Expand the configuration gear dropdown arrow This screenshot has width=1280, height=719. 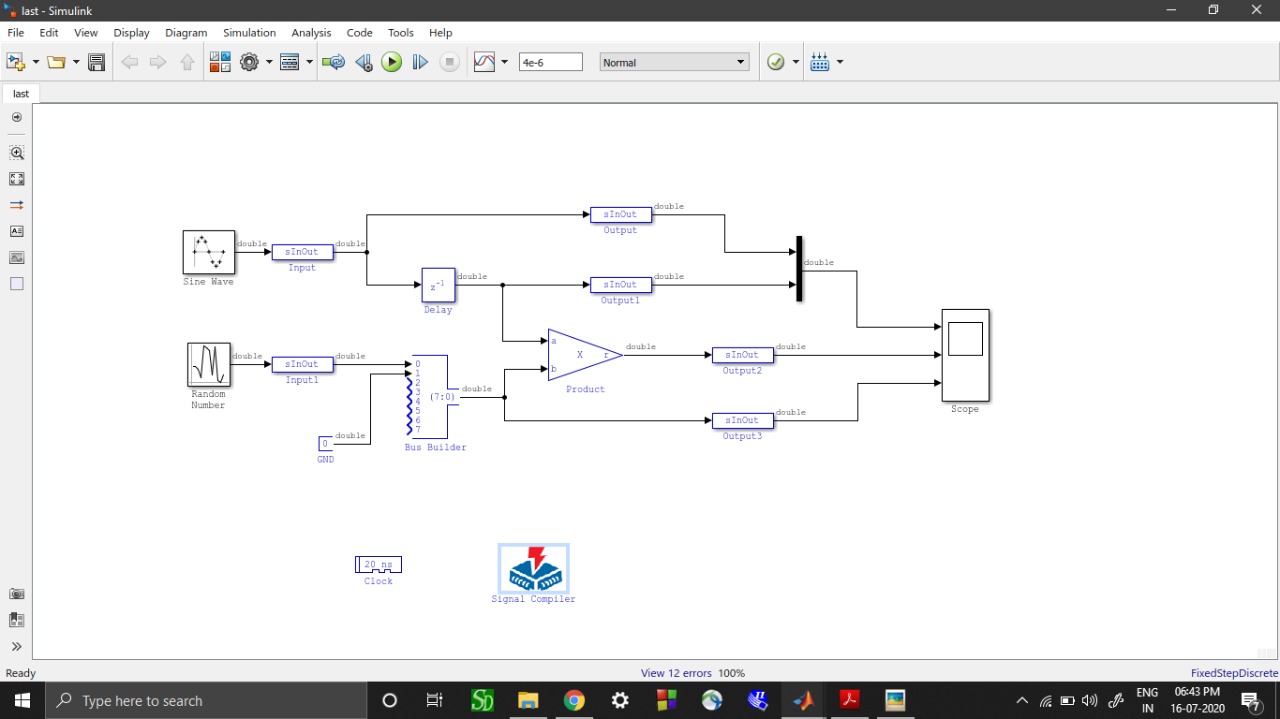(x=269, y=62)
